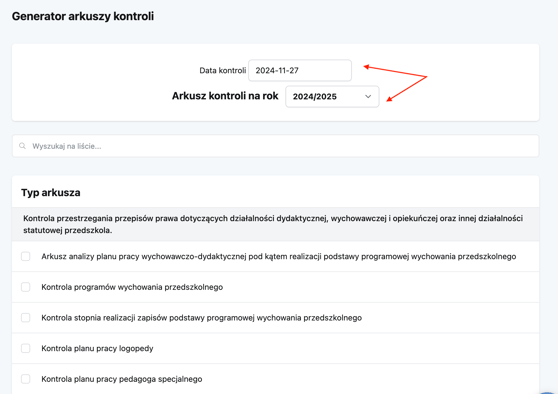Click the Kontrola przestrzegania przepisów prawa group header
Image resolution: width=558 pixels, height=394 pixels.
coord(275,224)
